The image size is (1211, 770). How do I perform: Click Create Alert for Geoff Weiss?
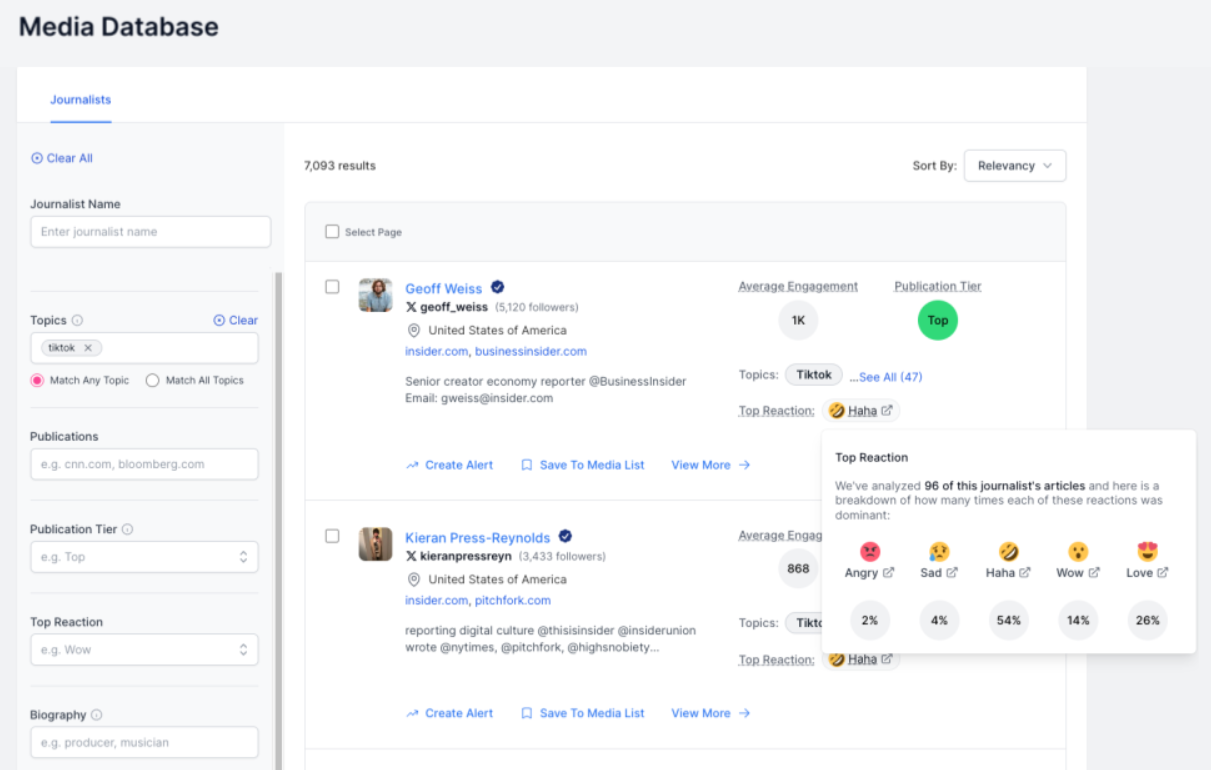point(449,465)
